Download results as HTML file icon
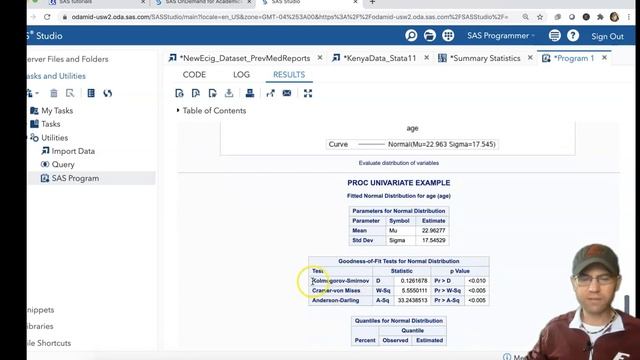 [179, 93]
